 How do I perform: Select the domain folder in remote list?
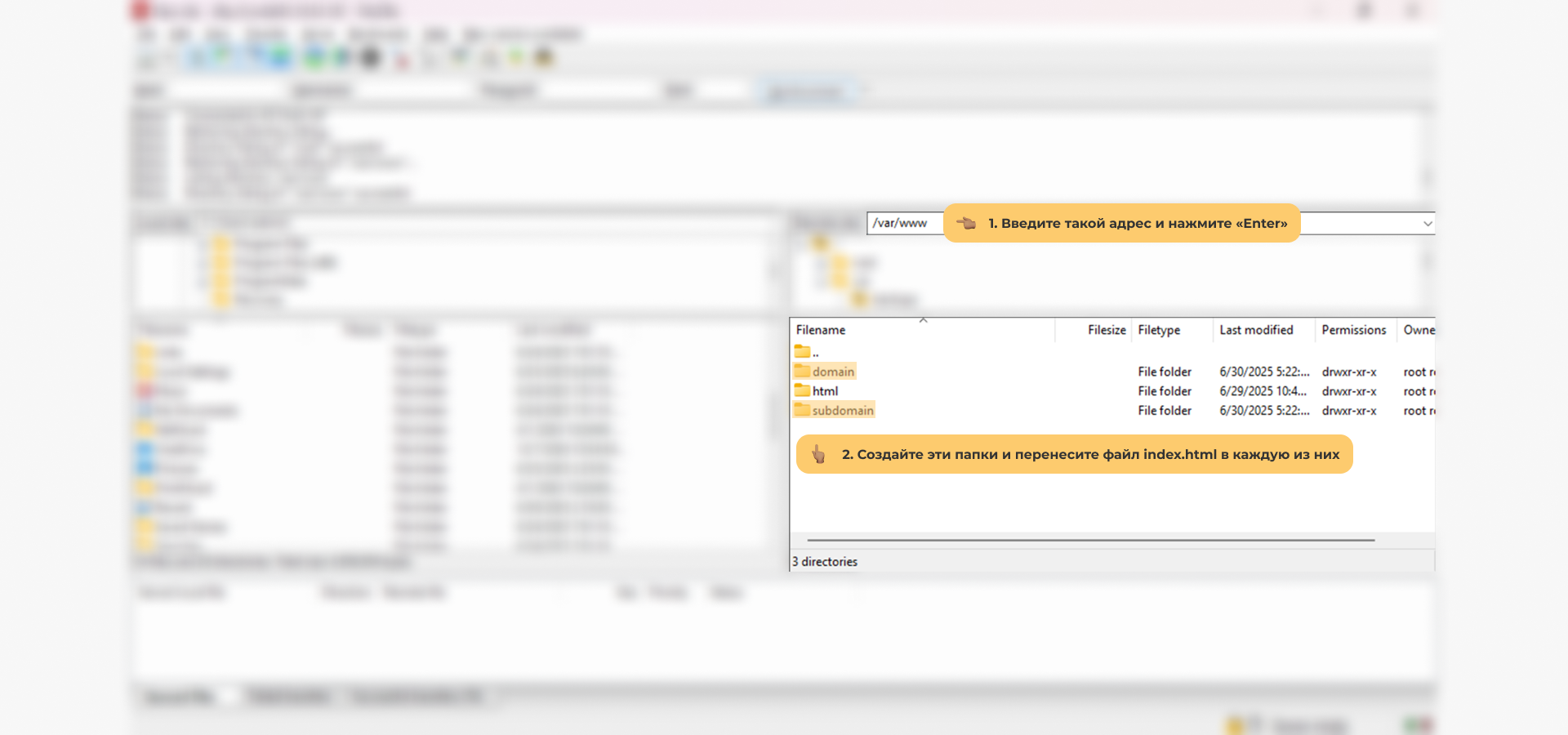832,372
